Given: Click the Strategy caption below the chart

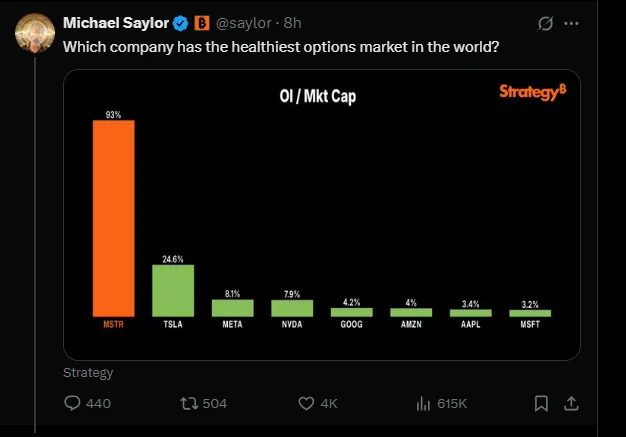Looking at the screenshot, I should tap(88, 373).
